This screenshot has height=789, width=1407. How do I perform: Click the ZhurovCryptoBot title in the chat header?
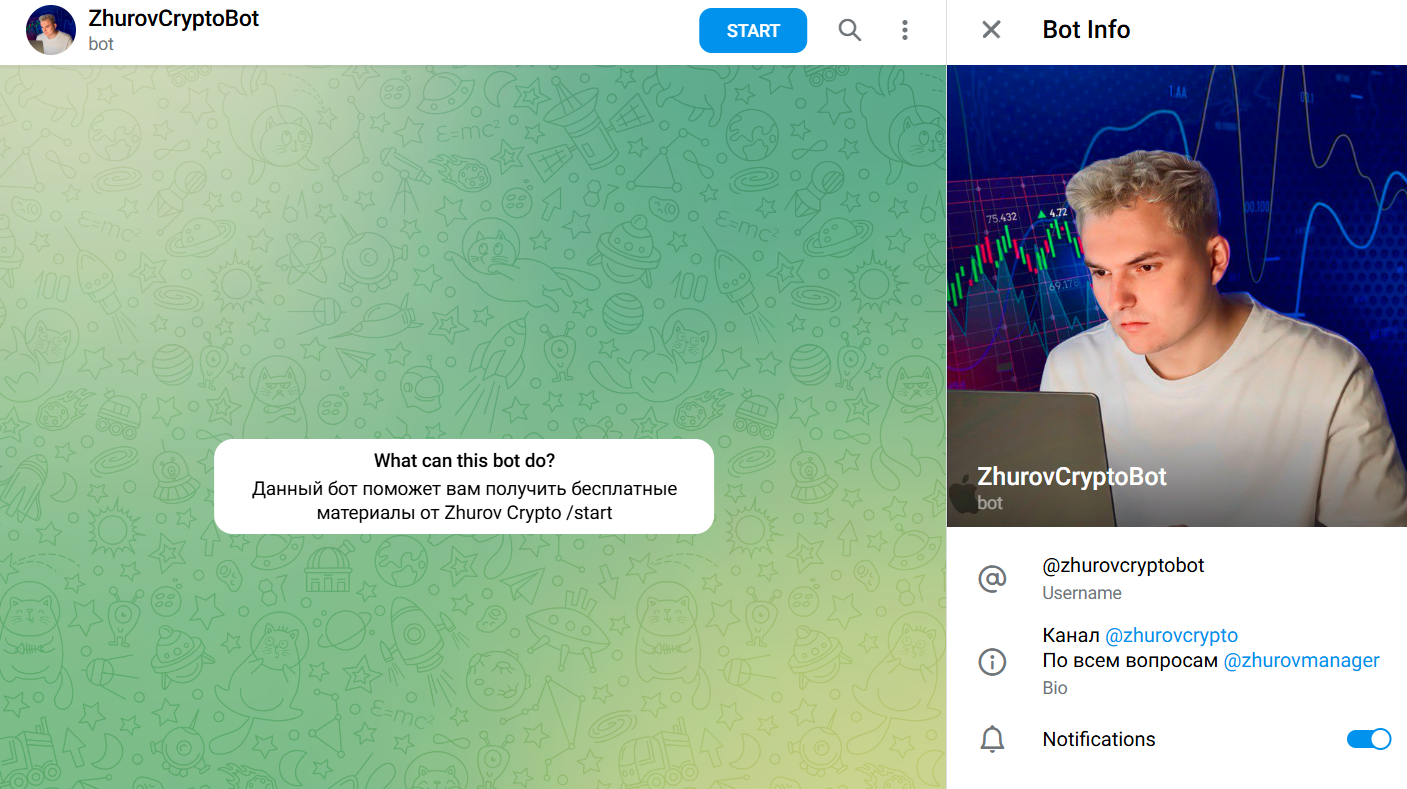[x=174, y=18]
